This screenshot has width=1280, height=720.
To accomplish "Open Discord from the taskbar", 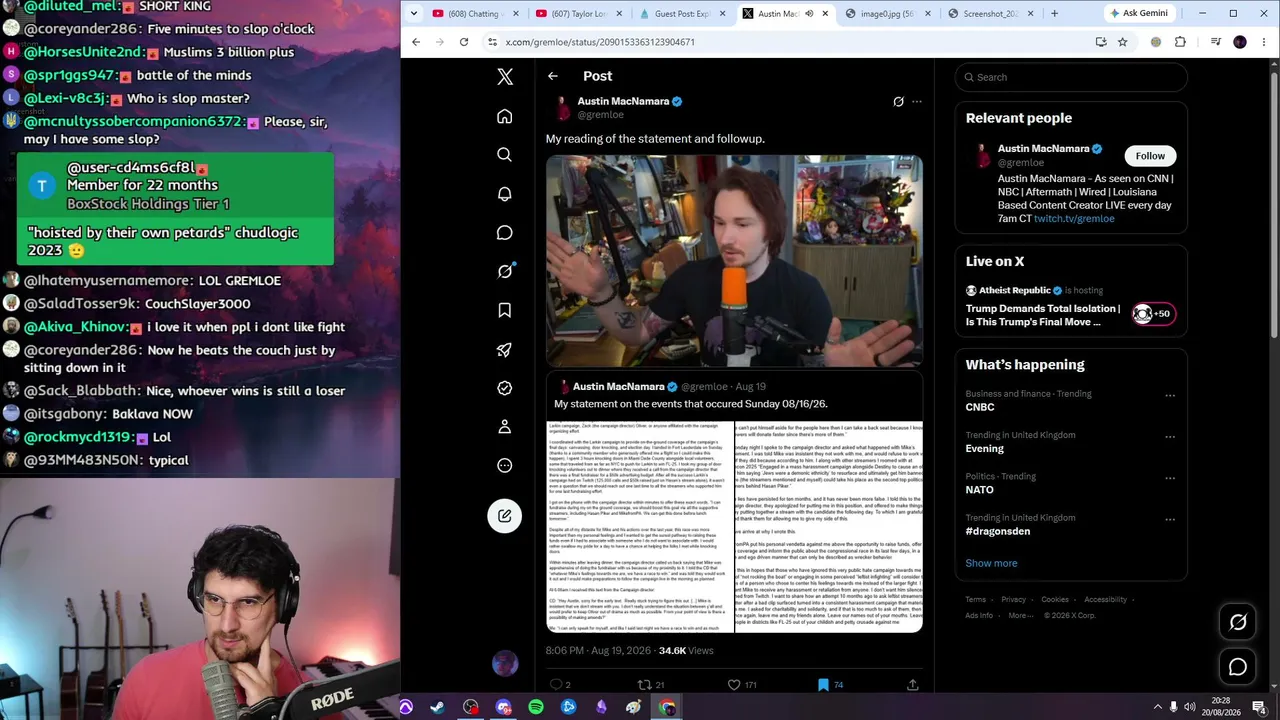I will pos(503,707).
